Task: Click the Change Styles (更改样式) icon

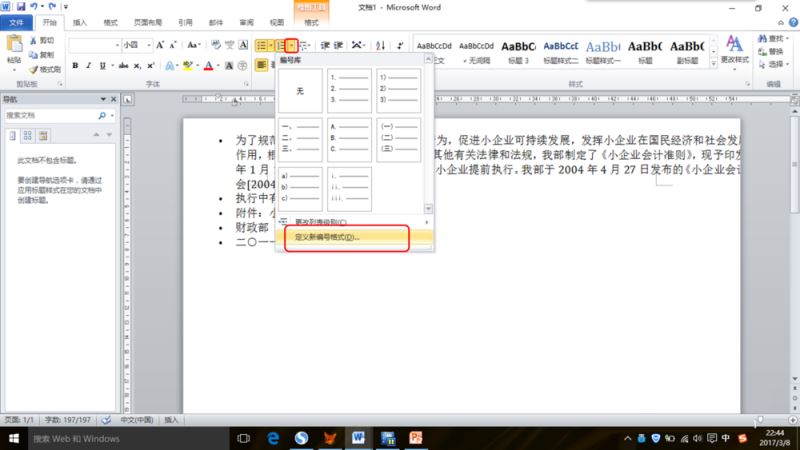Action: pyautogui.click(x=735, y=48)
